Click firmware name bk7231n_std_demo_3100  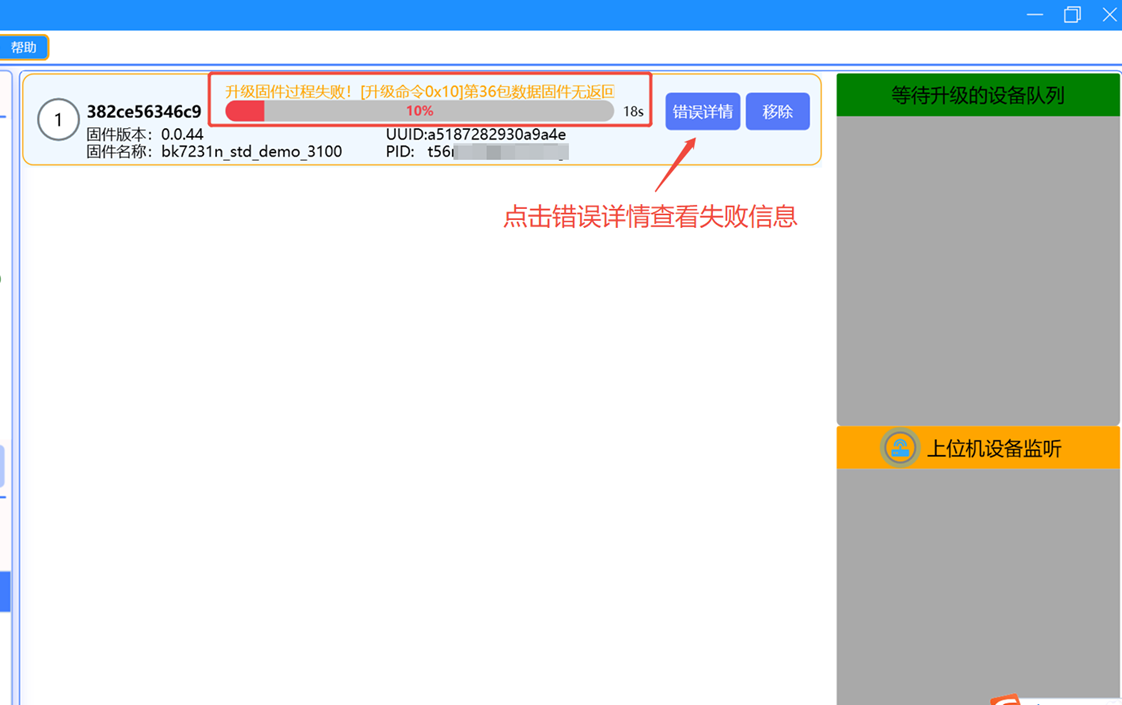coord(251,152)
